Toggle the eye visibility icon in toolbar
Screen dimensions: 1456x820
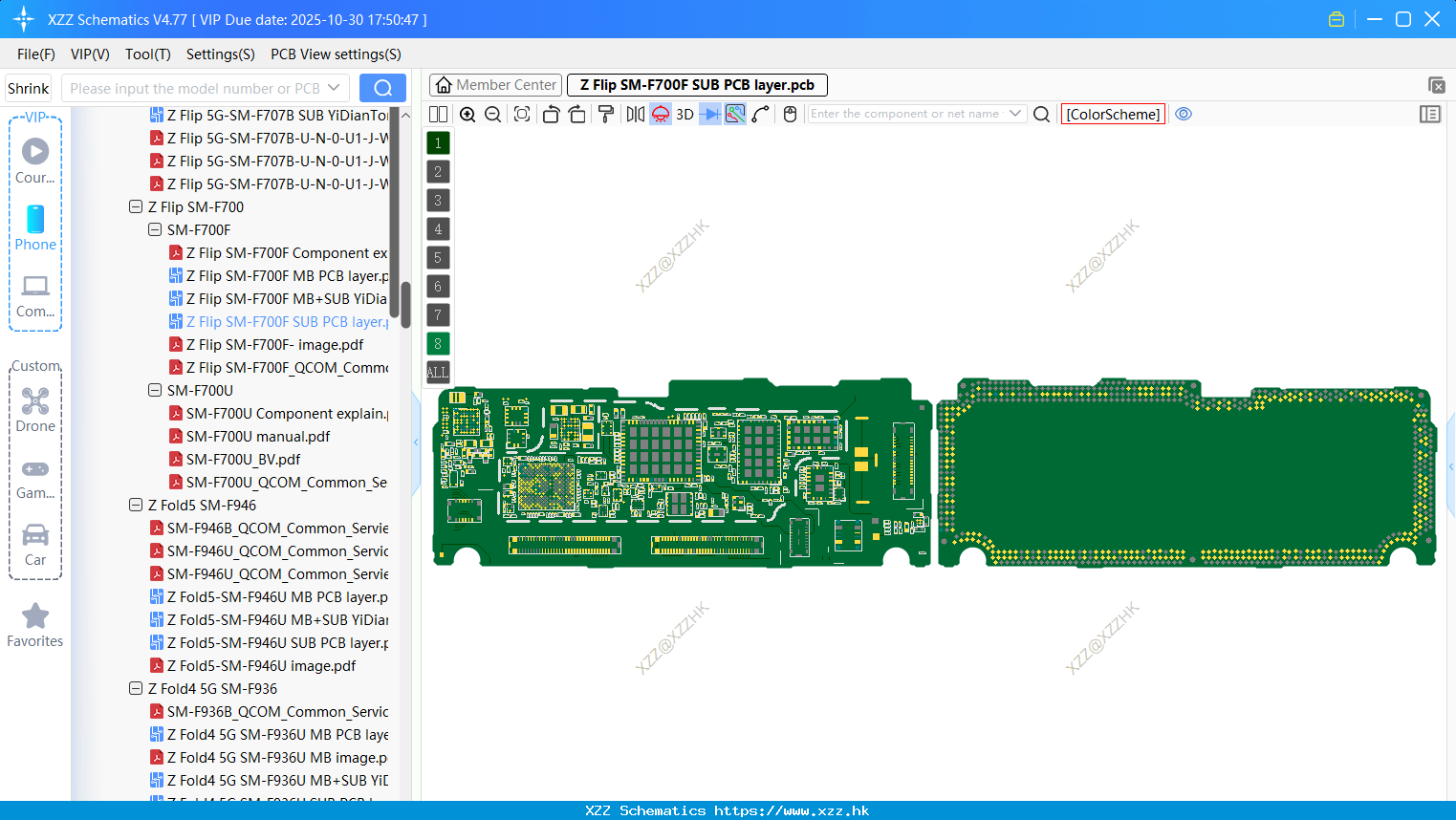(x=1184, y=114)
